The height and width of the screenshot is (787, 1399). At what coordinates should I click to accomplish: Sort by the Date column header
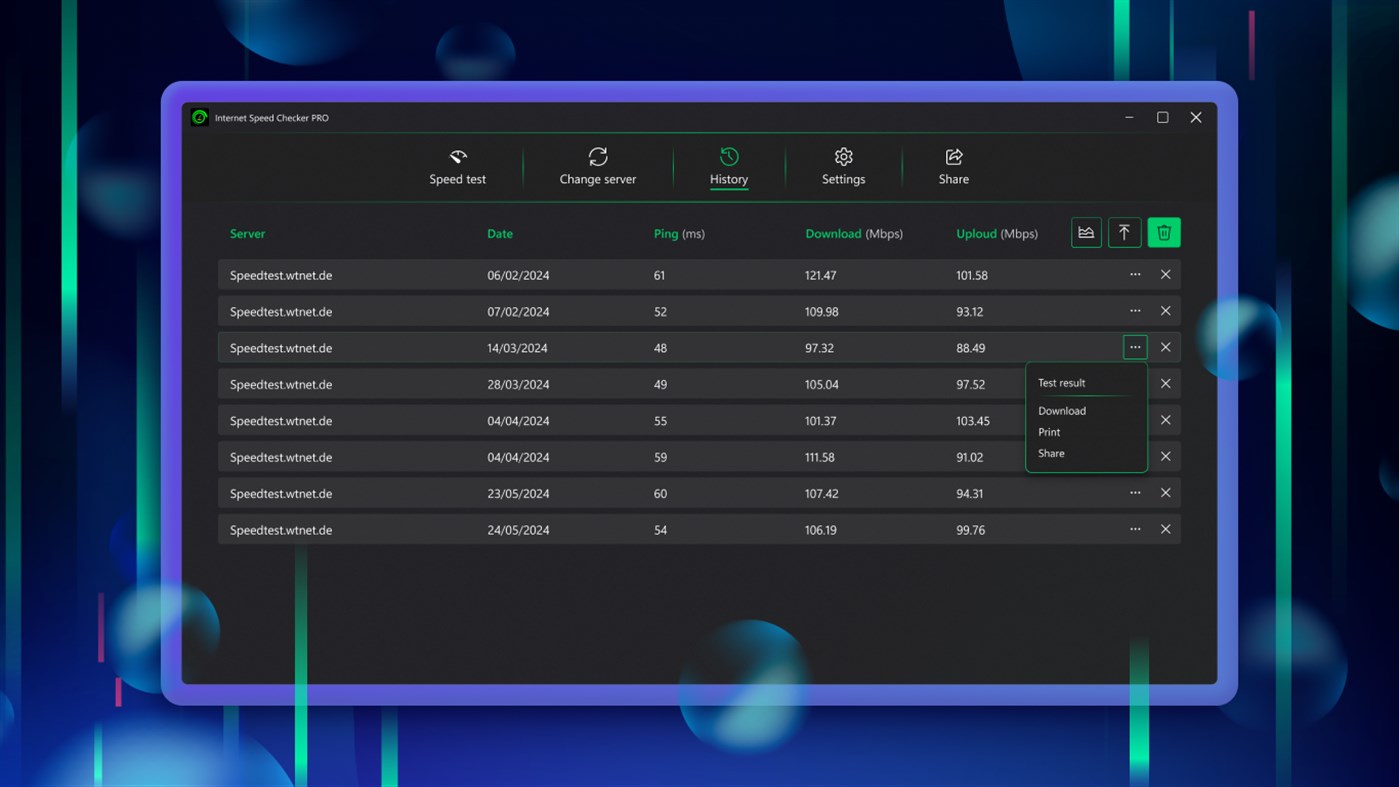pyautogui.click(x=500, y=234)
